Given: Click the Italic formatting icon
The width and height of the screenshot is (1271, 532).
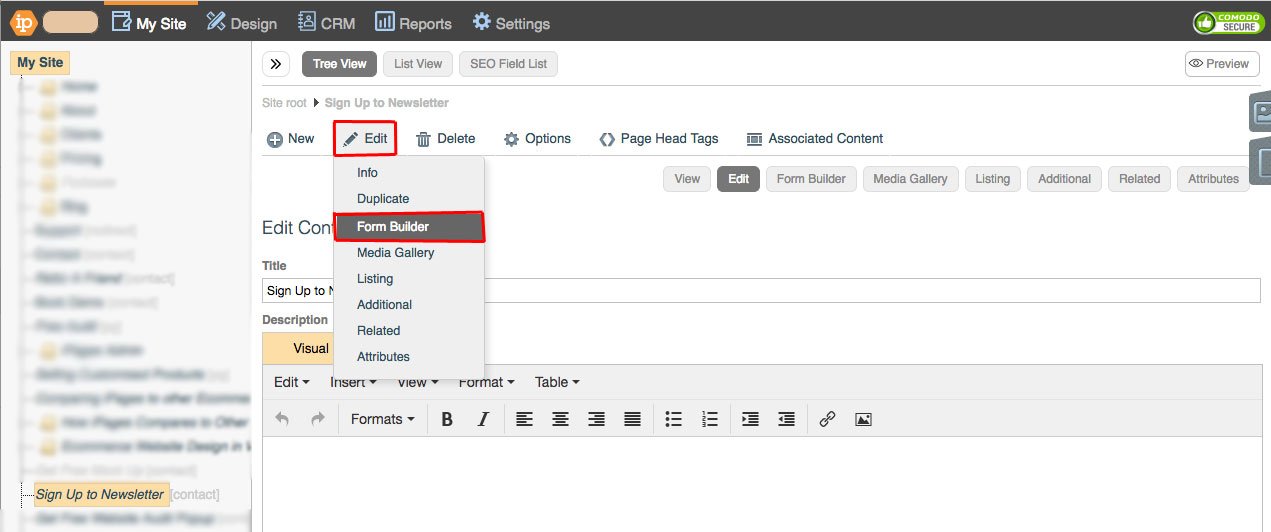Looking at the screenshot, I should [483, 420].
